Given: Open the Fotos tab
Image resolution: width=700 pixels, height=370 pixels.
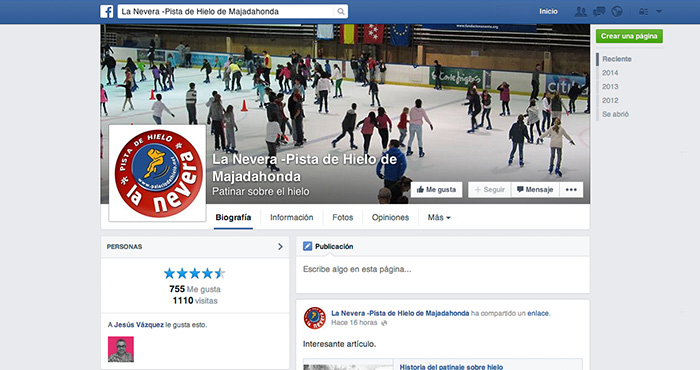Looking at the screenshot, I should 342,217.
